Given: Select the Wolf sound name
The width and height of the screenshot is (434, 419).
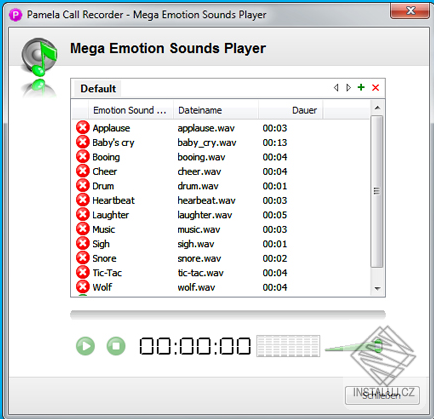Looking at the screenshot, I should 102,287.
